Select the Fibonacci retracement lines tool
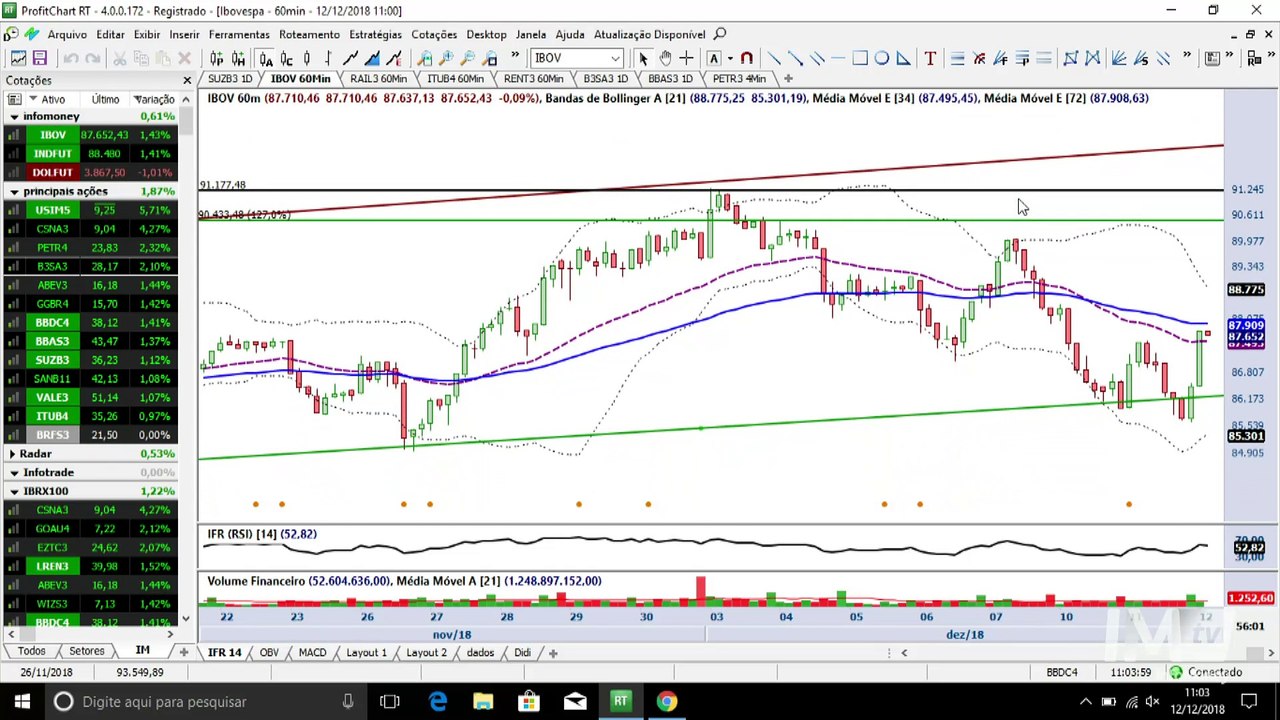The image size is (1280, 720). pos(957,58)
